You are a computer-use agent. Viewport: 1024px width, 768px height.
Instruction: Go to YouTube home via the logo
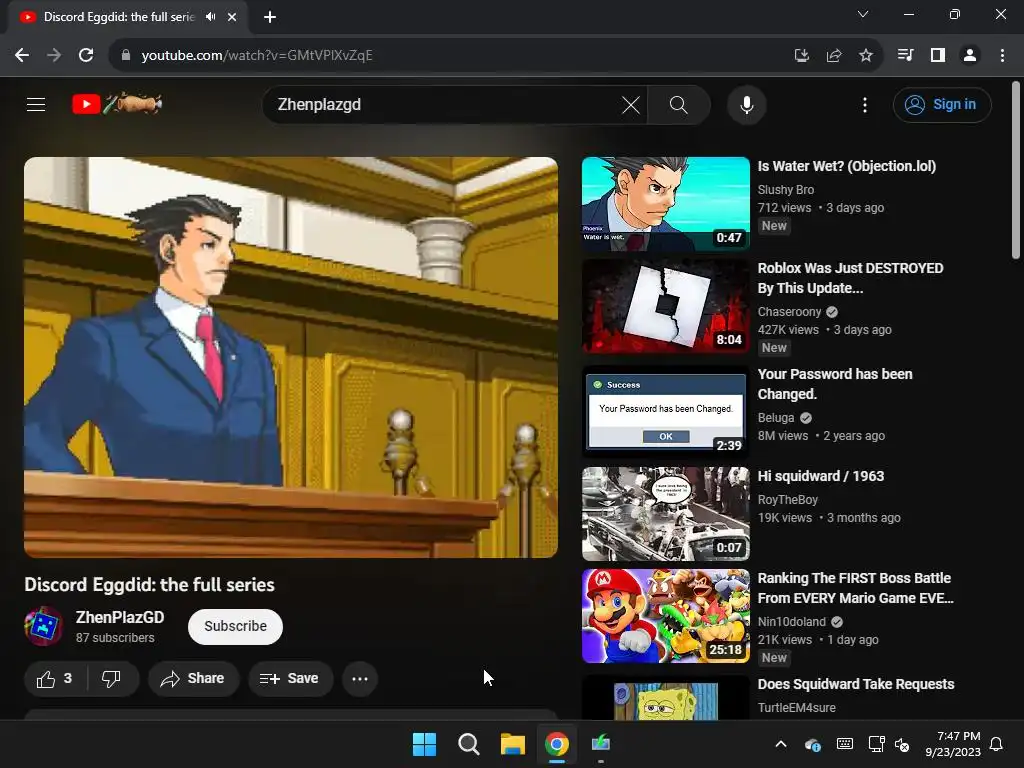point(117,104)
